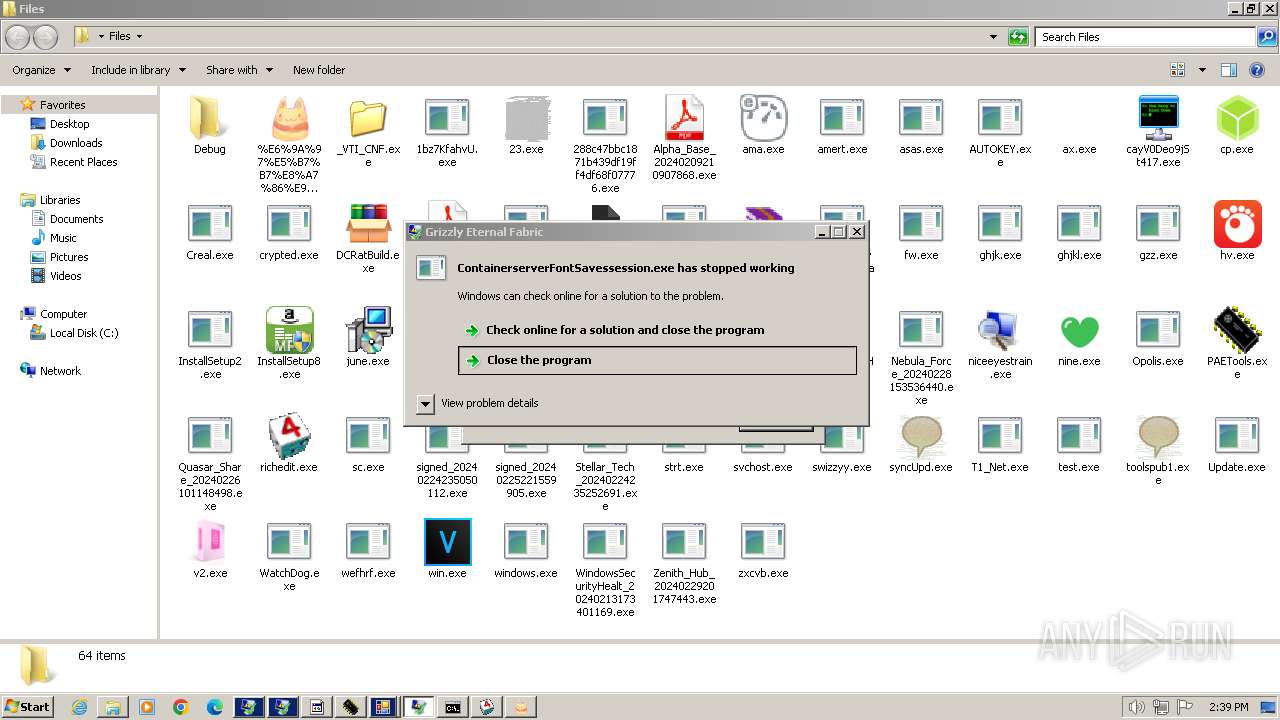The height and width of the screenshot is (720, 1280).
Task: Select nine.exe green heart icon
Action: [1079, 331]
